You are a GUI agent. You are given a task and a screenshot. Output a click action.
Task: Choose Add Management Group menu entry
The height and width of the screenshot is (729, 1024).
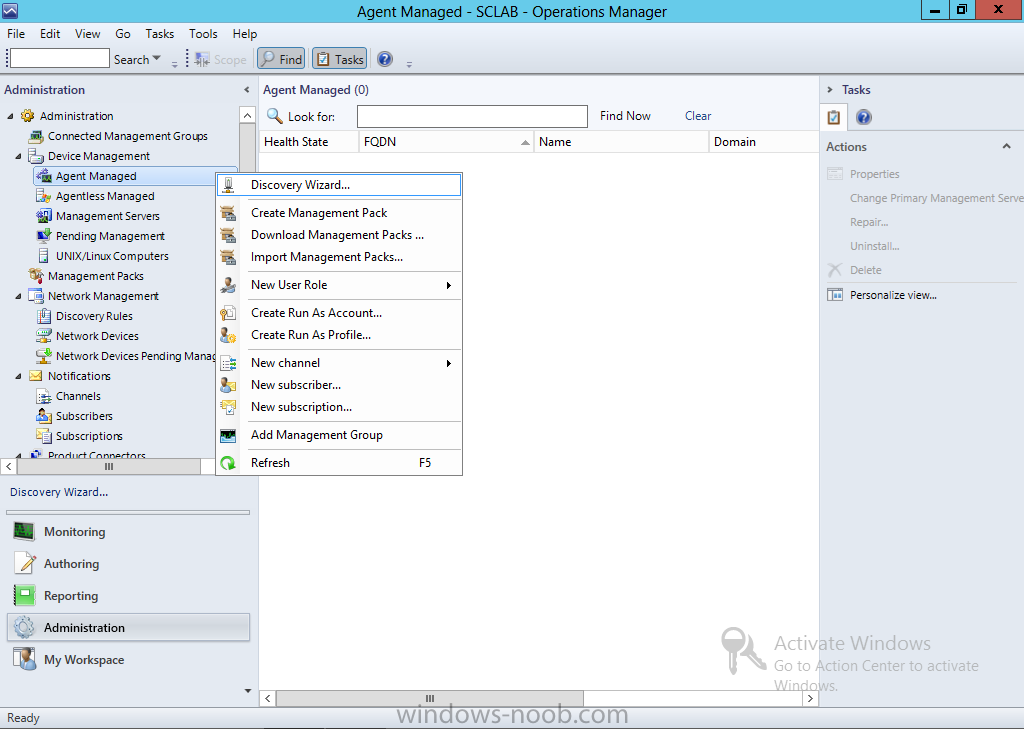[338, 435]
